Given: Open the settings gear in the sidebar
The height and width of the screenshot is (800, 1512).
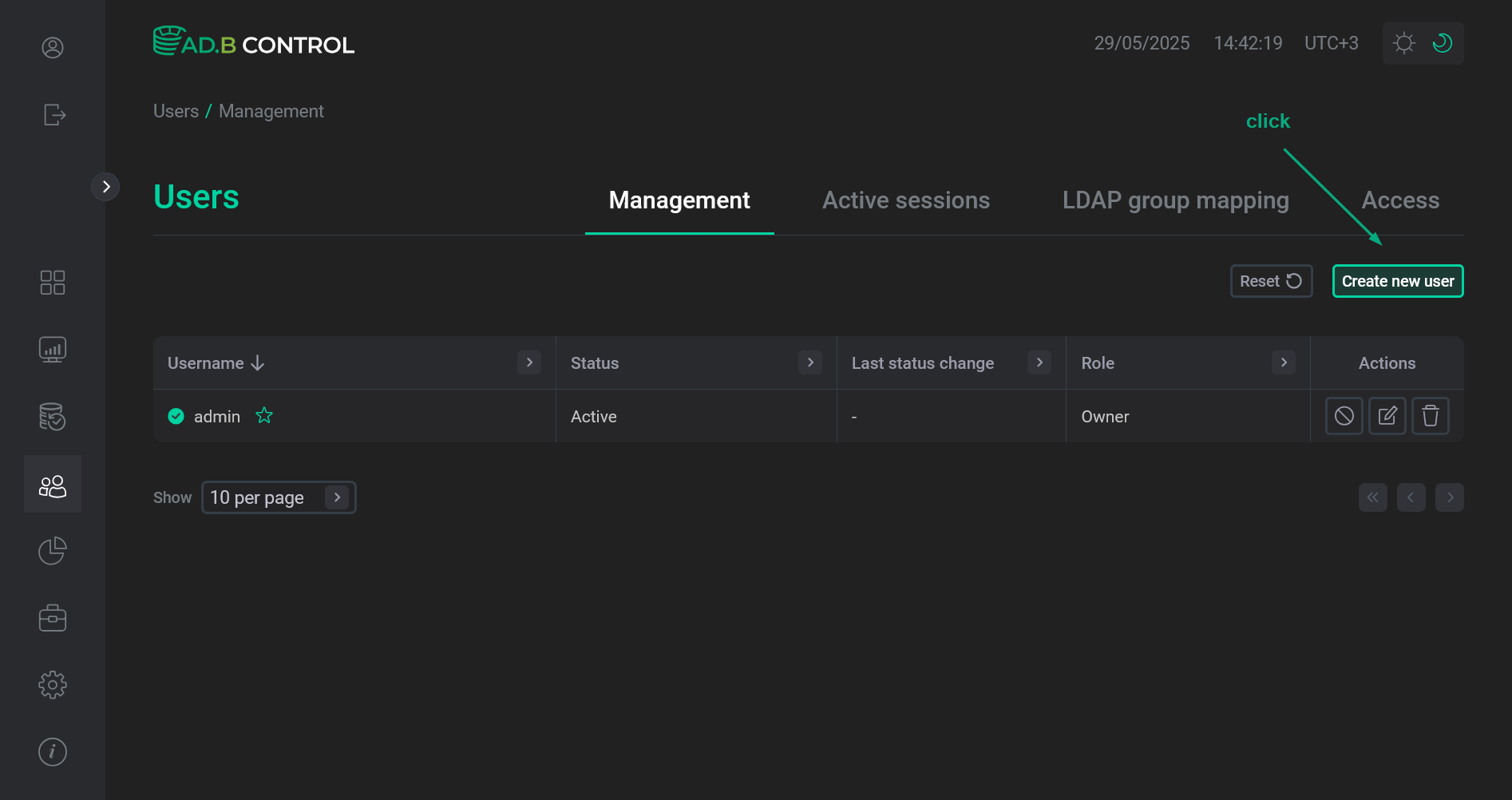Looking at the screenshot, I should click(x=53, y=684).
